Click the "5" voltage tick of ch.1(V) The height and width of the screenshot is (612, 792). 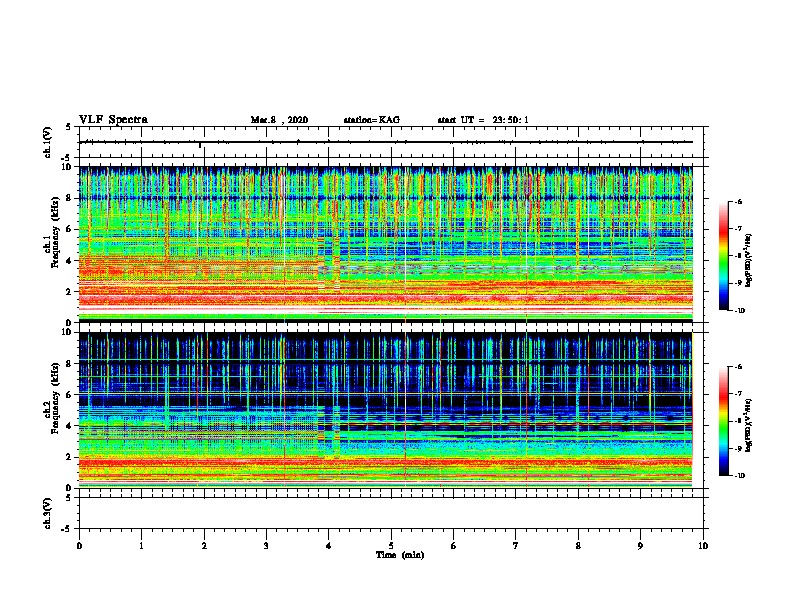pyautogui.click(x=69, y=127)
